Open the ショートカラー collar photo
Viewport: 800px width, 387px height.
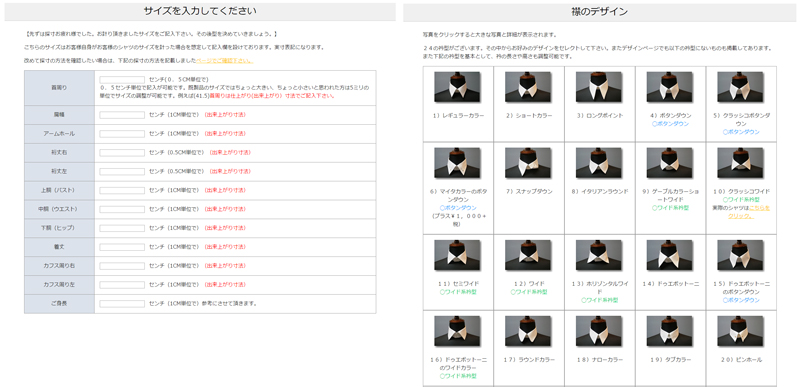pos(528,86)
